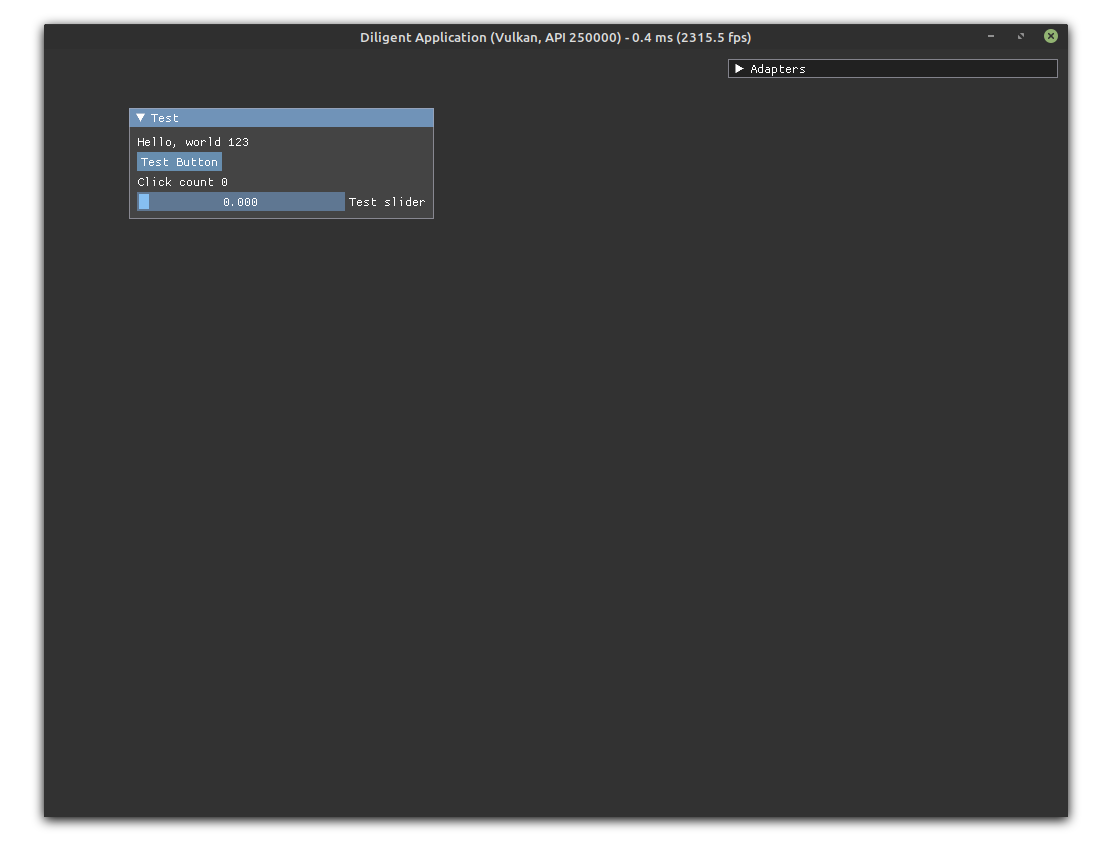Close the Diligent Application window

click(1050, 36)
